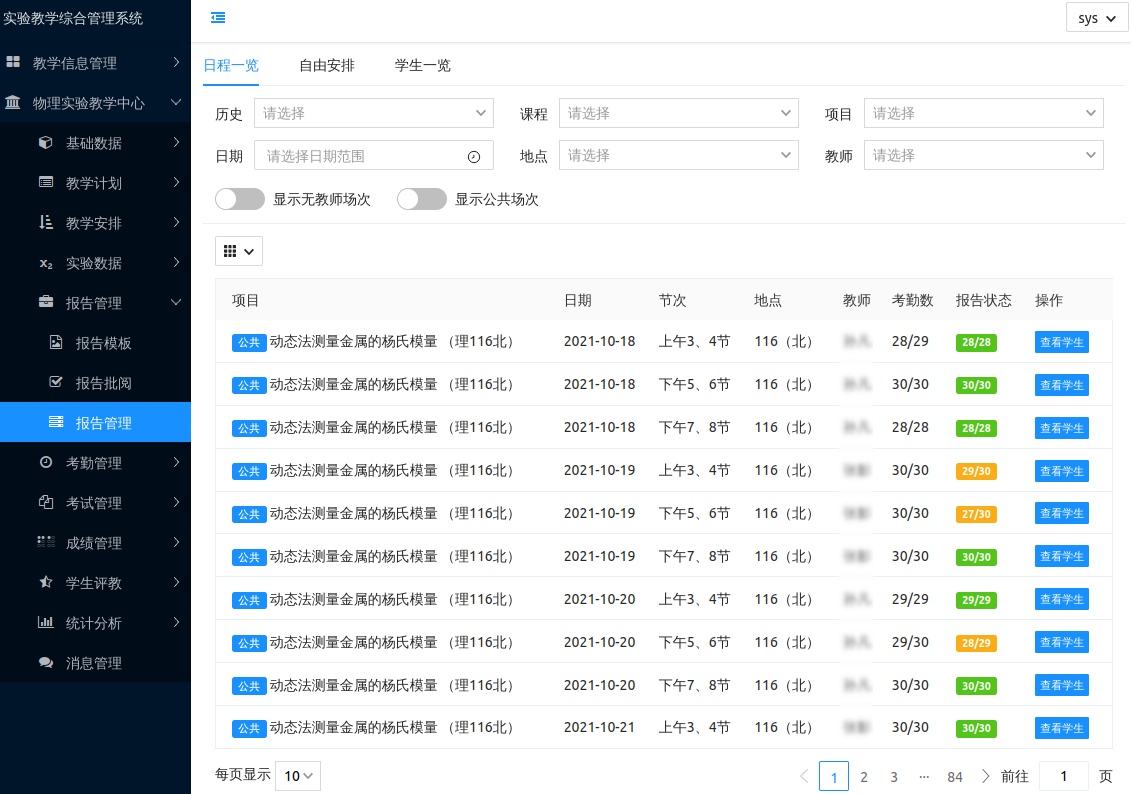Click the 消息管理 chat bubble icon

46,663
